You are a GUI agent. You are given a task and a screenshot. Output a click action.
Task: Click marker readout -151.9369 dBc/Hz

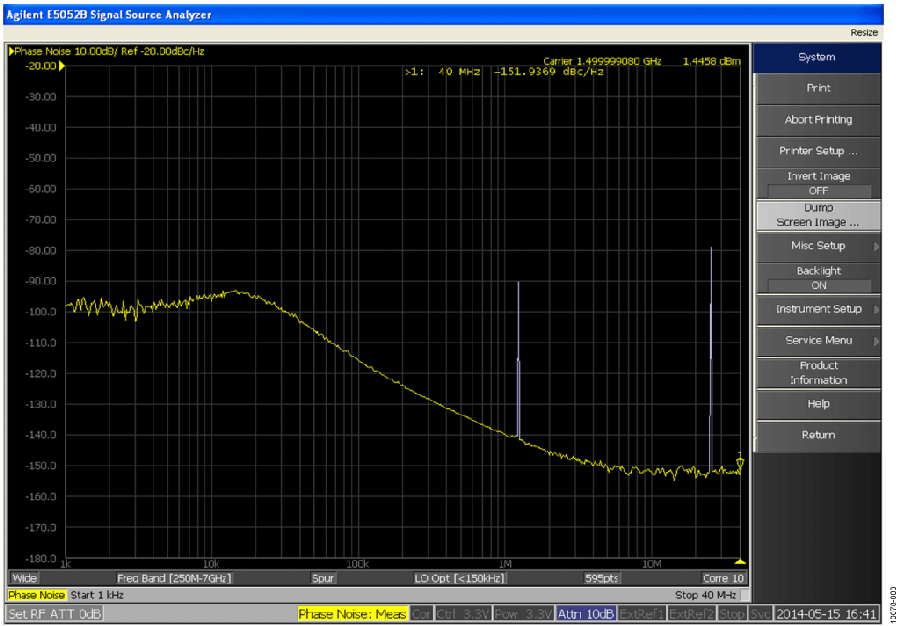tap(548, 72)
